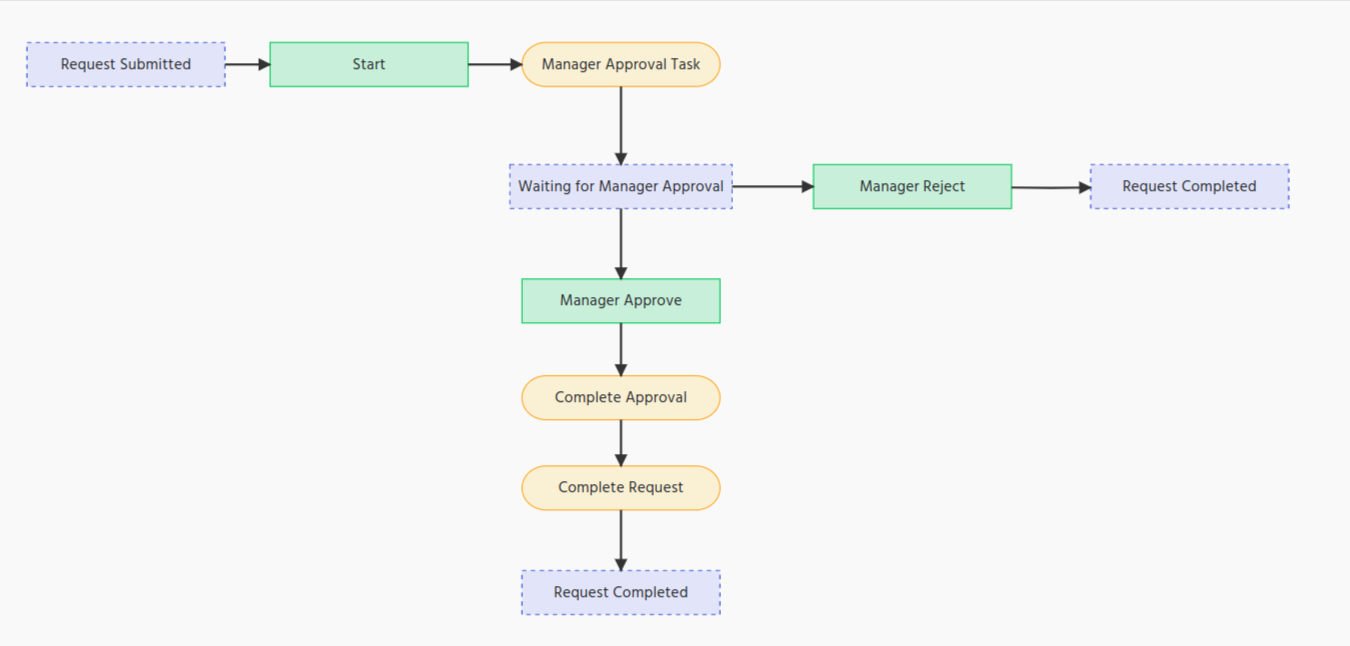
Task: Select the Manager Approval Task node
Action: (x=621, y=64)
